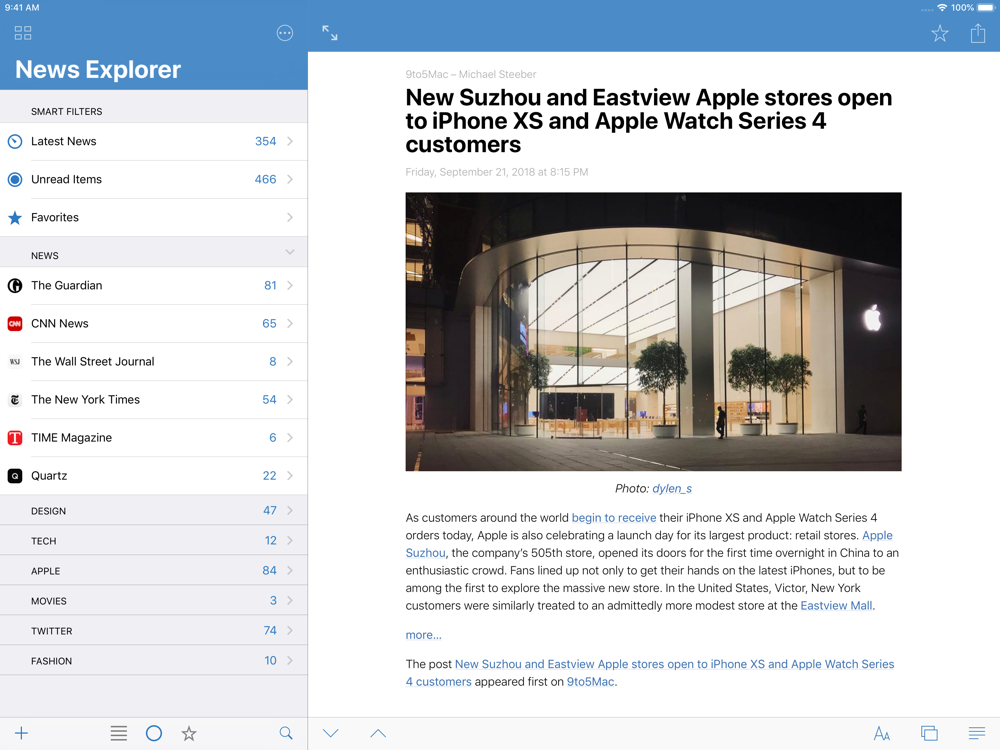
Task: Select Favorites smart filter
Action: [x=154, y=217]
